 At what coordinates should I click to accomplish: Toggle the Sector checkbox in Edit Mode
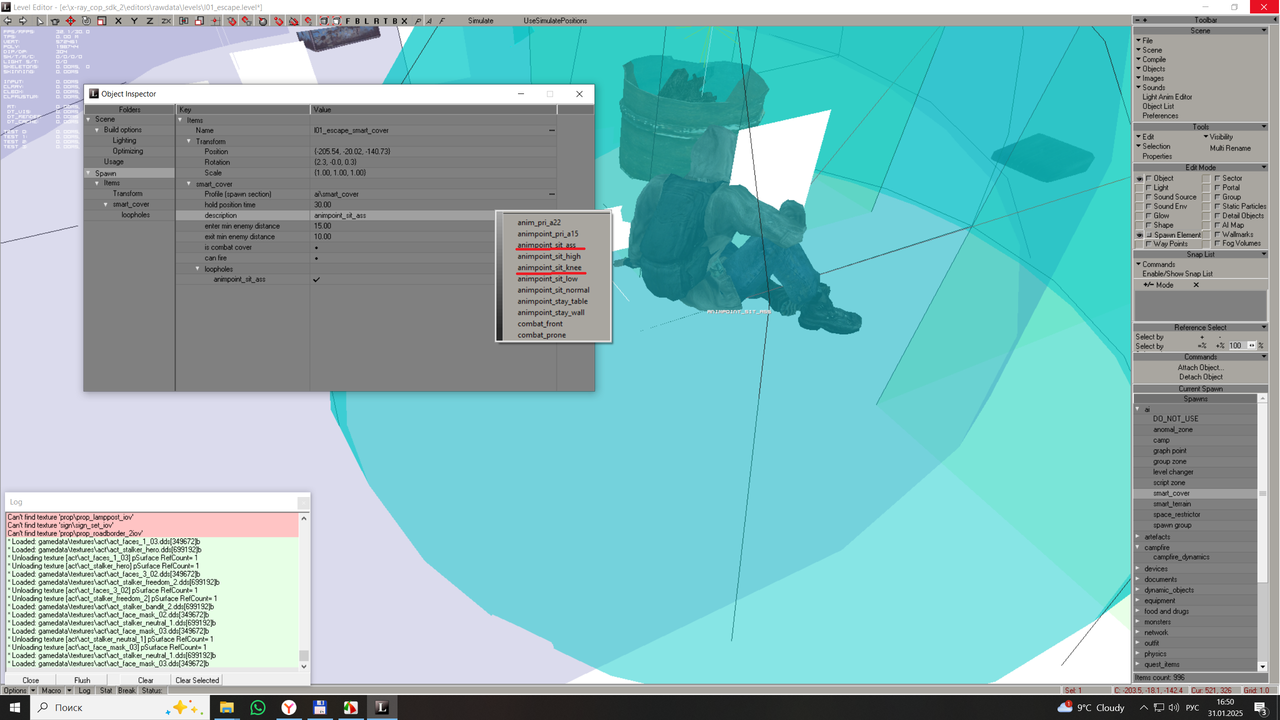click(x=1216, y=178)
